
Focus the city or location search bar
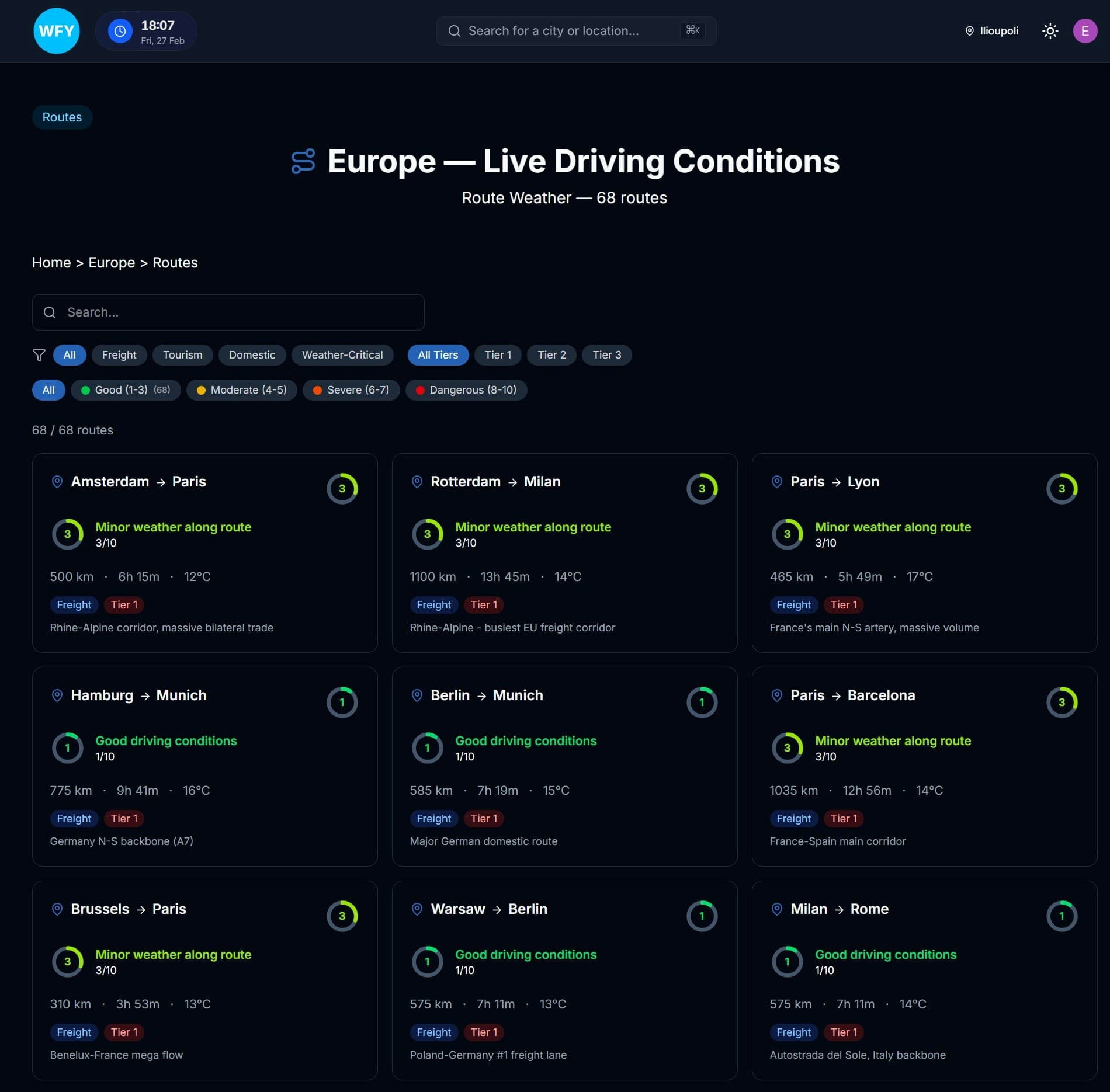tap(575, 31)
